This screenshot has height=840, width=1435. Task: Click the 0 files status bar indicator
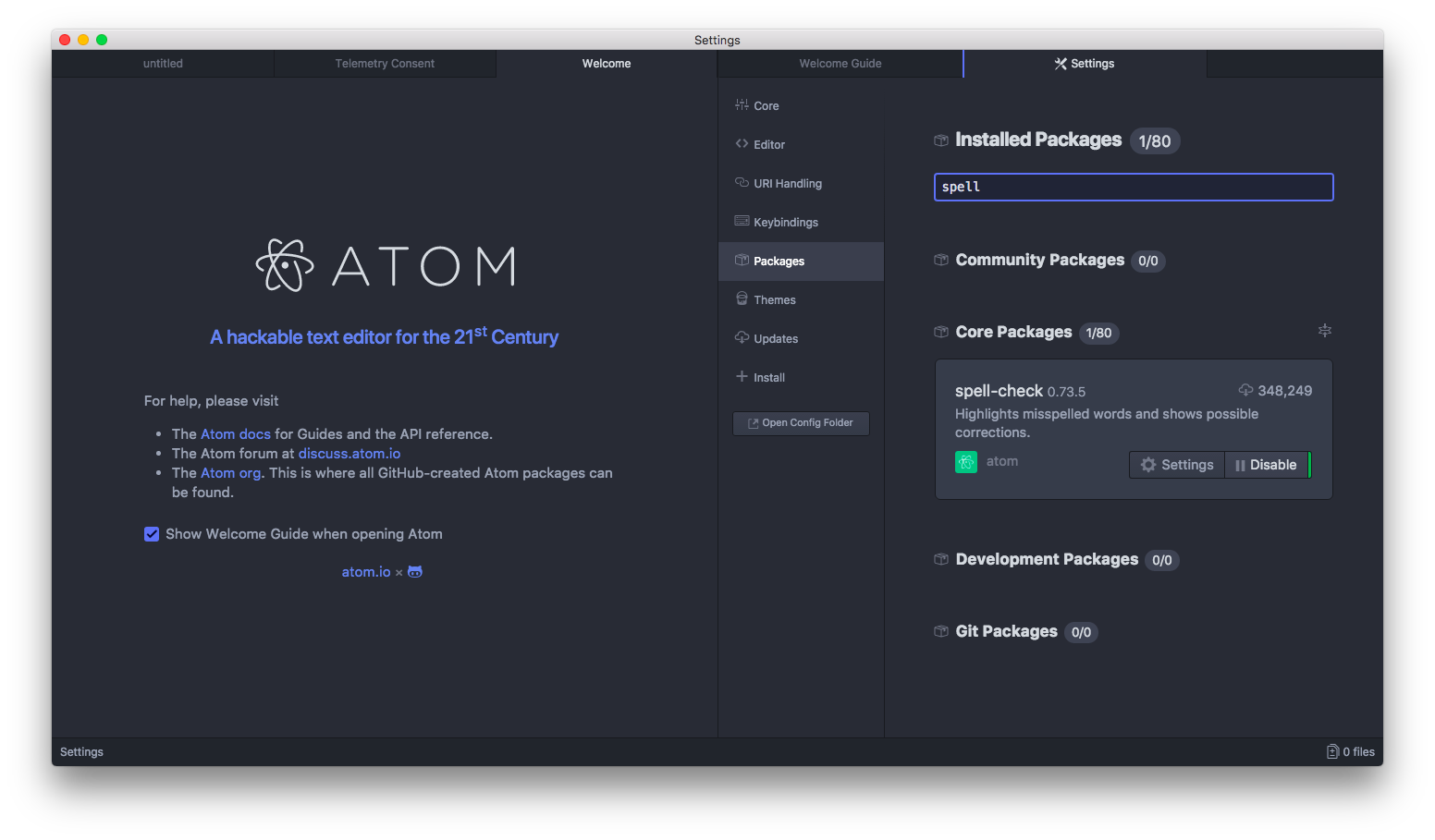pyautogui.click(x=1351, y=752)
